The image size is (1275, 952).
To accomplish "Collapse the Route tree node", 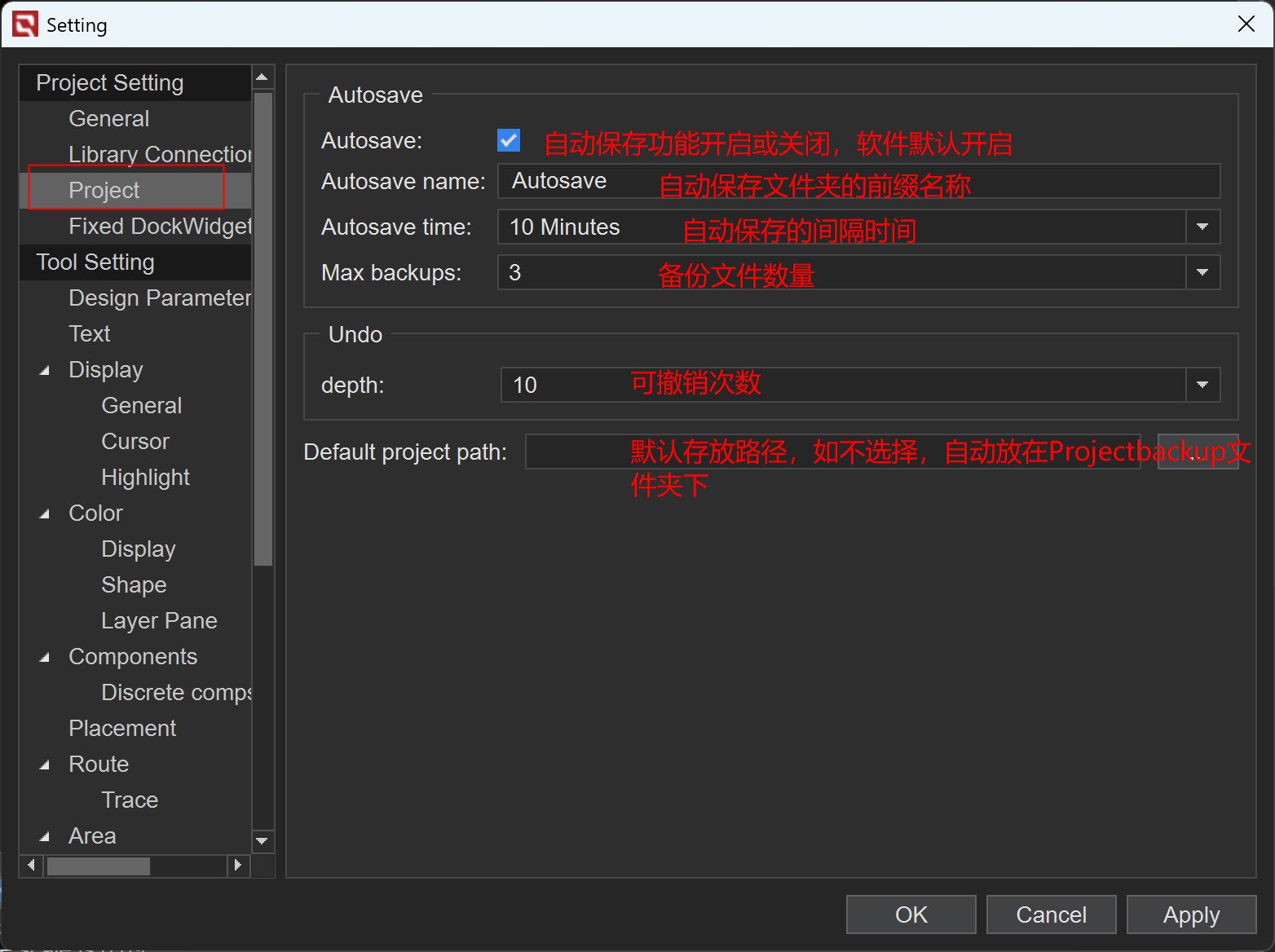I will pos(45,765).
